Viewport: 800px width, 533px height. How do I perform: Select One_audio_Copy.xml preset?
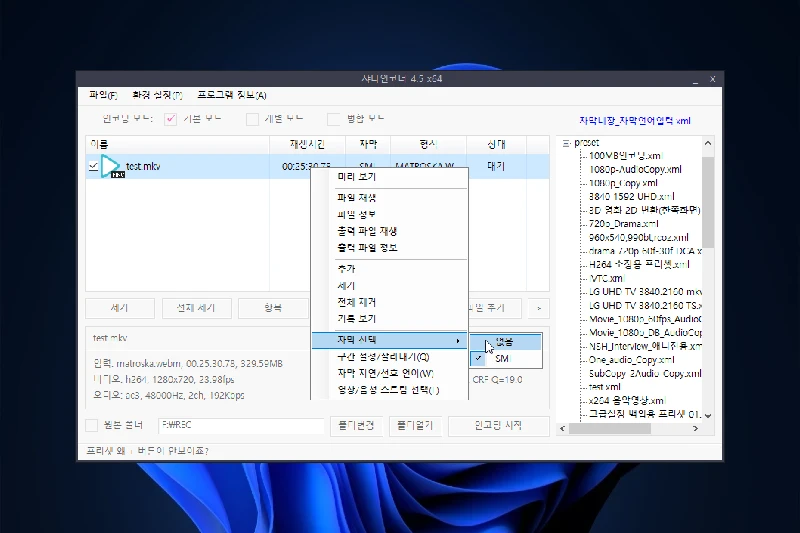632,360
